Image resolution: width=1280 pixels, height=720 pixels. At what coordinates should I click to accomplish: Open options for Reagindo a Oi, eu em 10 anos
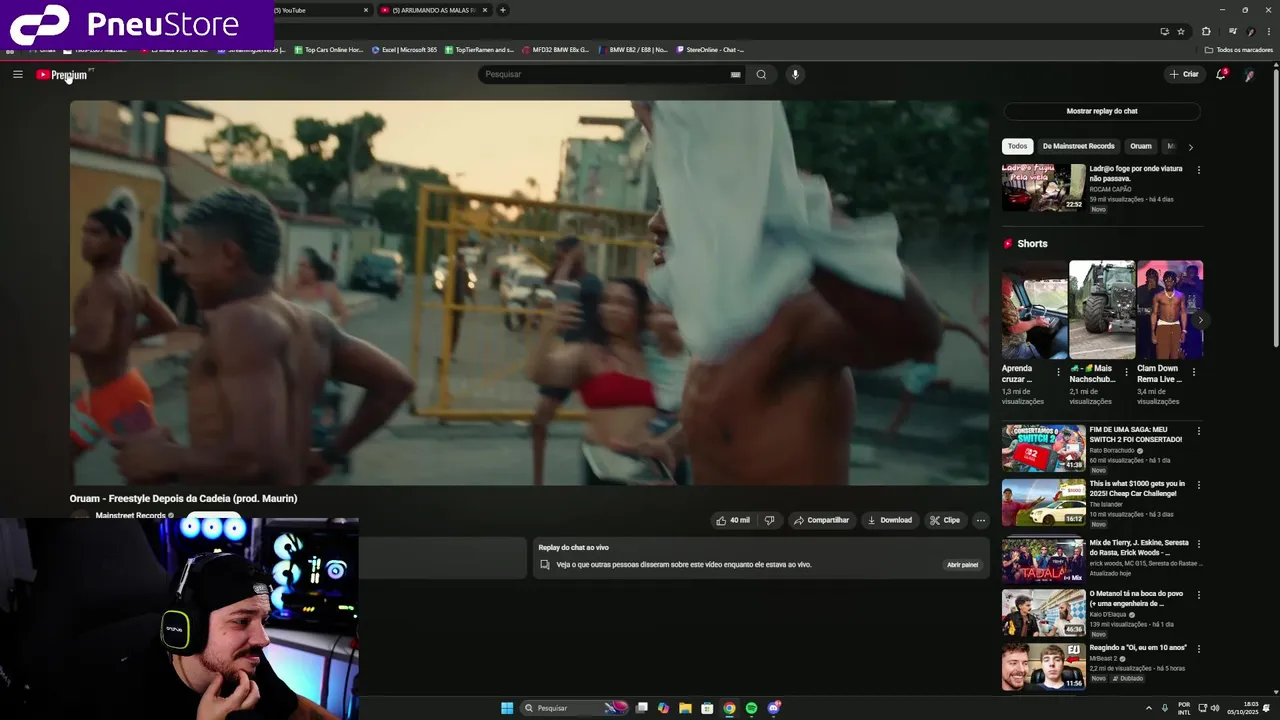tap(1198, 649)
